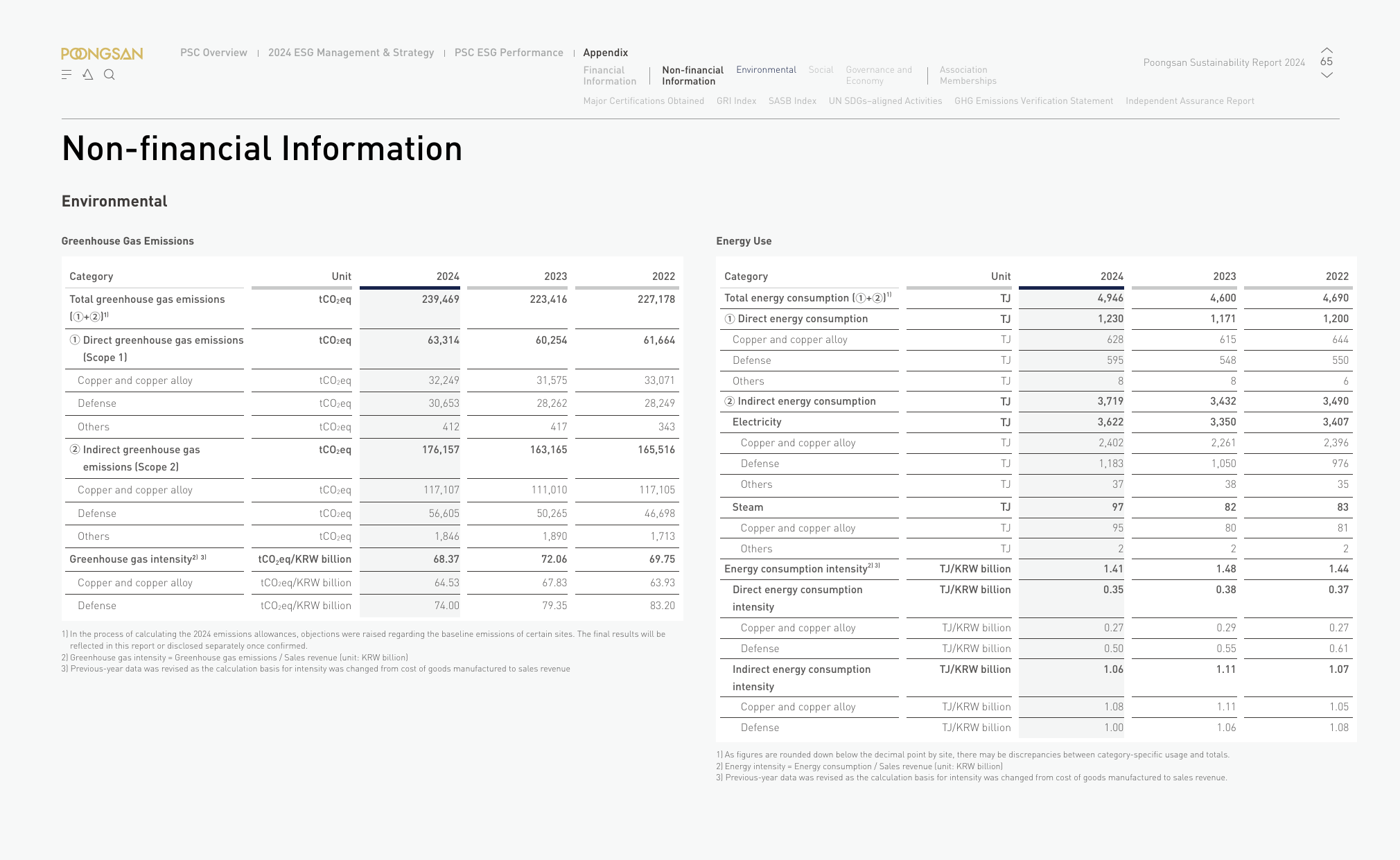Screen dimensions: 1400x860
Task: Click greenhouse gas intensity value 68.37
Action: click(446, 559)
